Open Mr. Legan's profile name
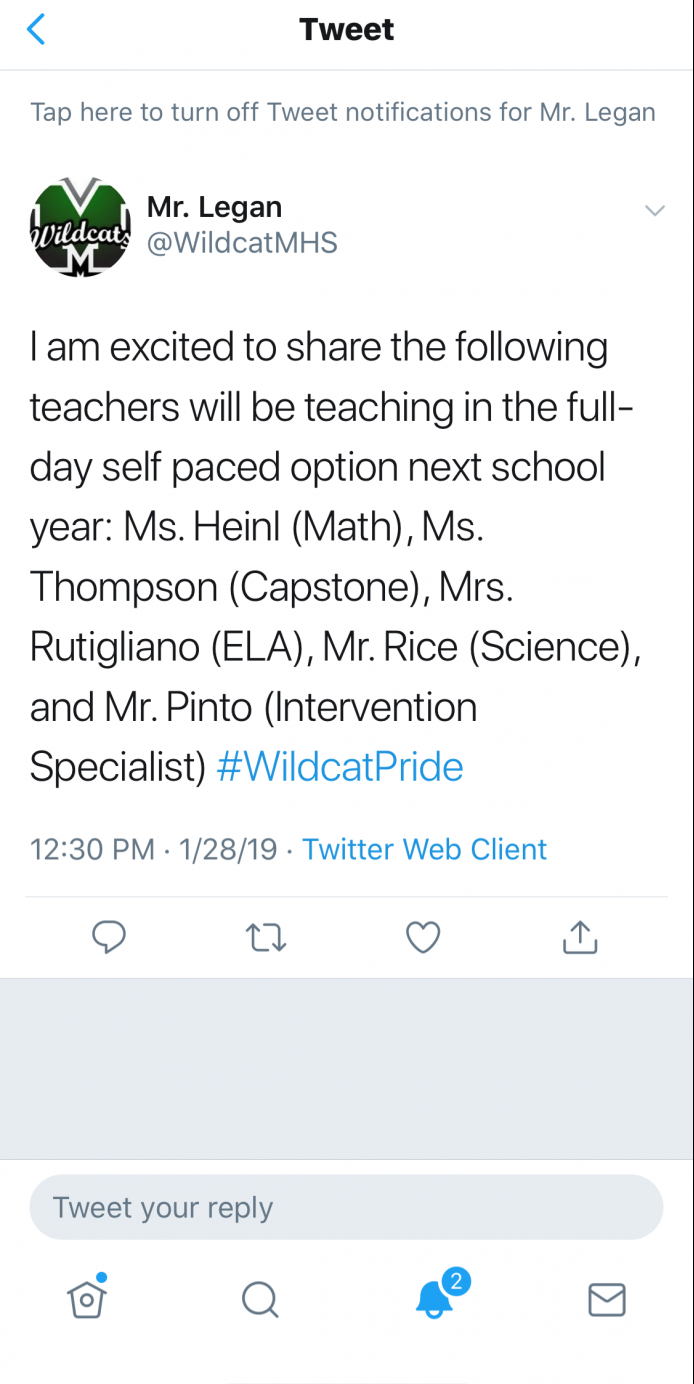694x1384 pixels. point(214,207)
